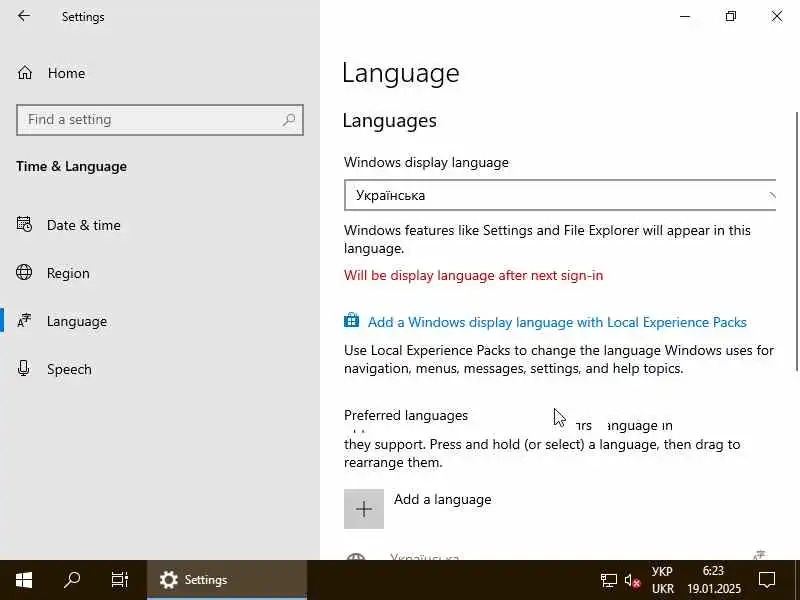Click the Windows display language label
This screenshot has width=800, height=600.
coord(426,162)
